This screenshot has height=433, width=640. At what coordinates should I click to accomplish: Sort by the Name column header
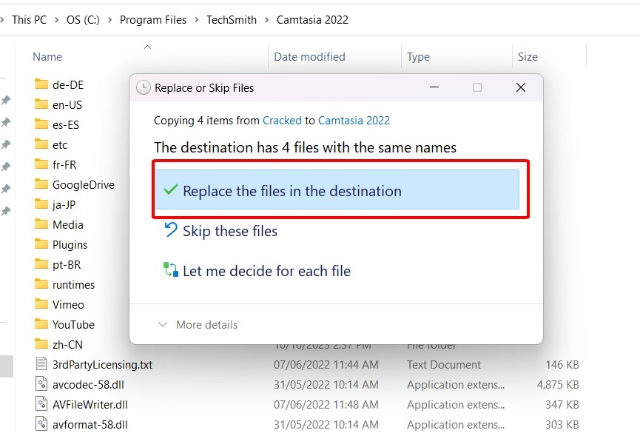[47, 57]
